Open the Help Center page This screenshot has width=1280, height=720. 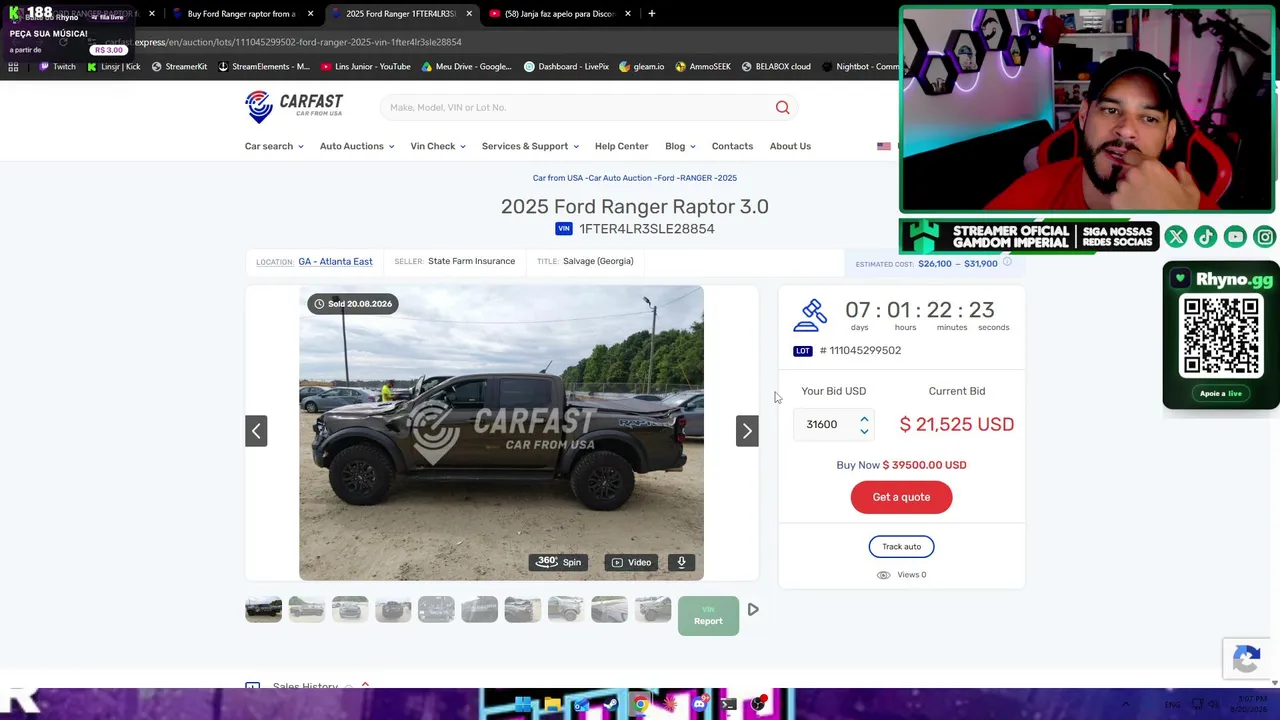[622, 146]
